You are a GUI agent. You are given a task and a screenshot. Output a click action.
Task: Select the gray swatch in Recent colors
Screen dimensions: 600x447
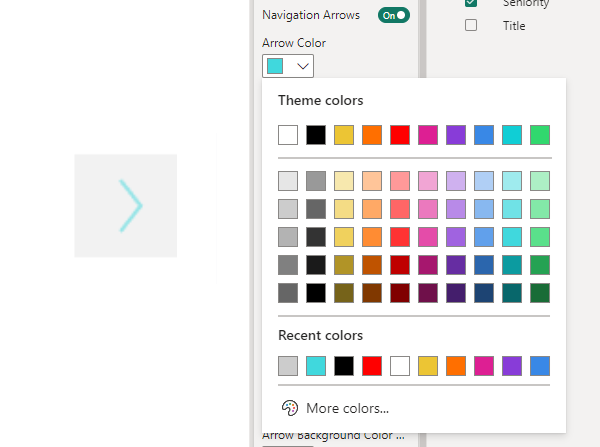pos(288,366)
